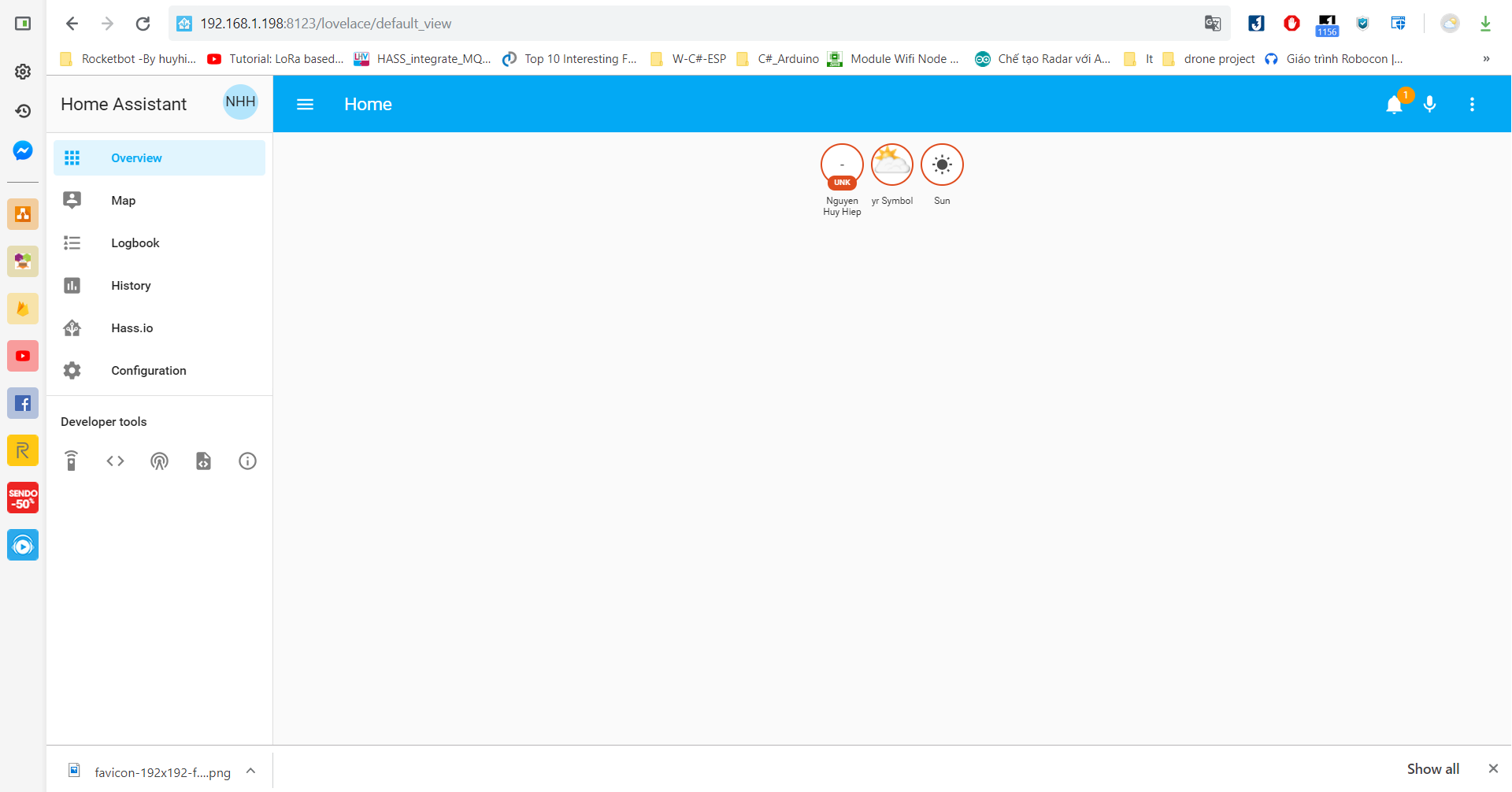
Task: Open HASS_integrate_MQ bookmark
Action: click(423, 59)
